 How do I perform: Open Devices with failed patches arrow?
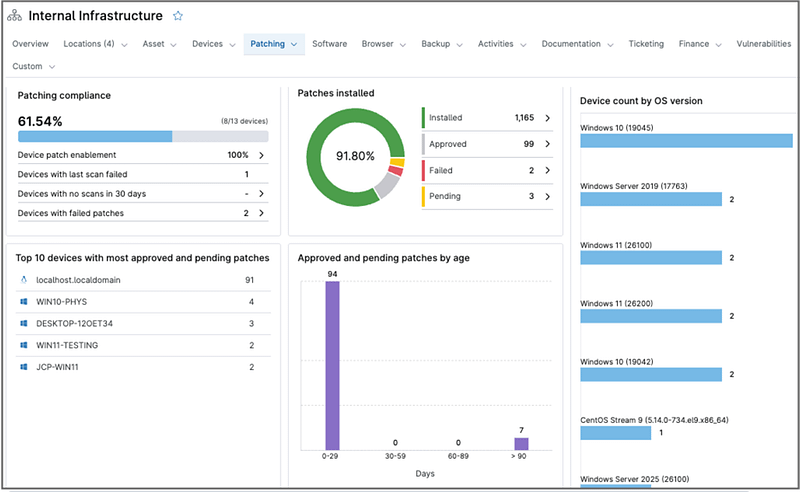[261, 213]
